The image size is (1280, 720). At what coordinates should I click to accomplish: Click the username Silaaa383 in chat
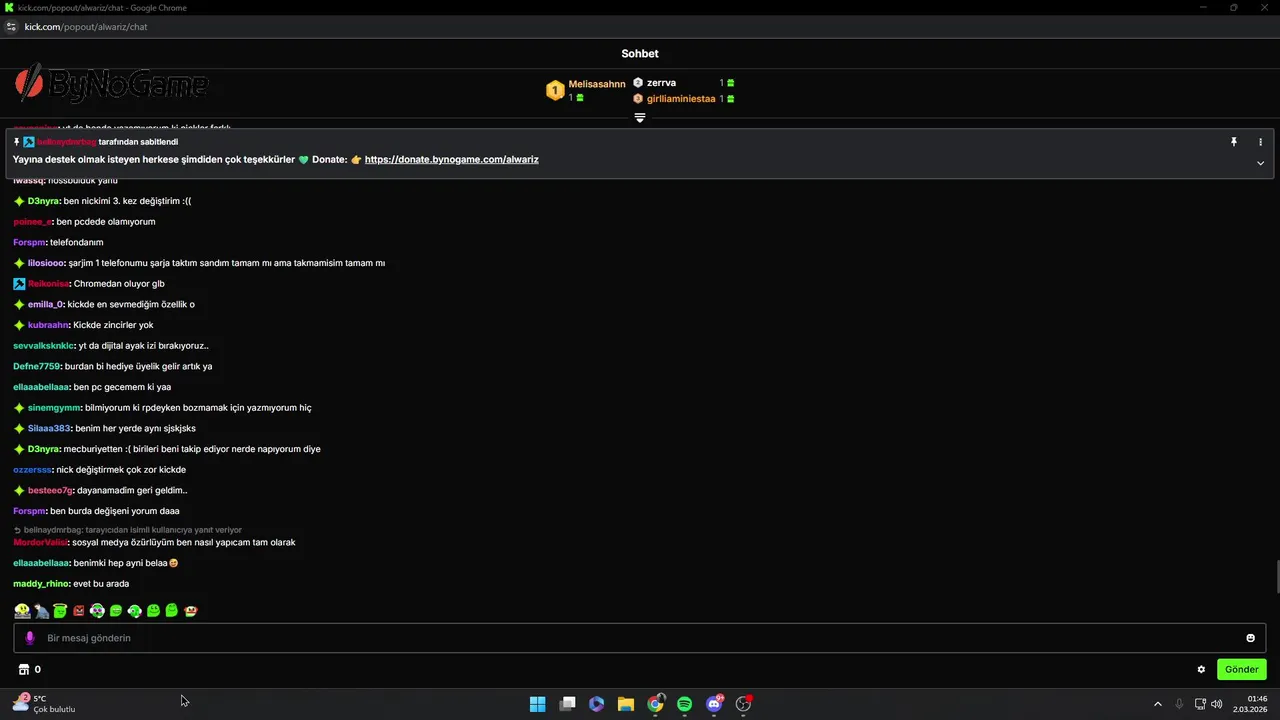(49, 428)
